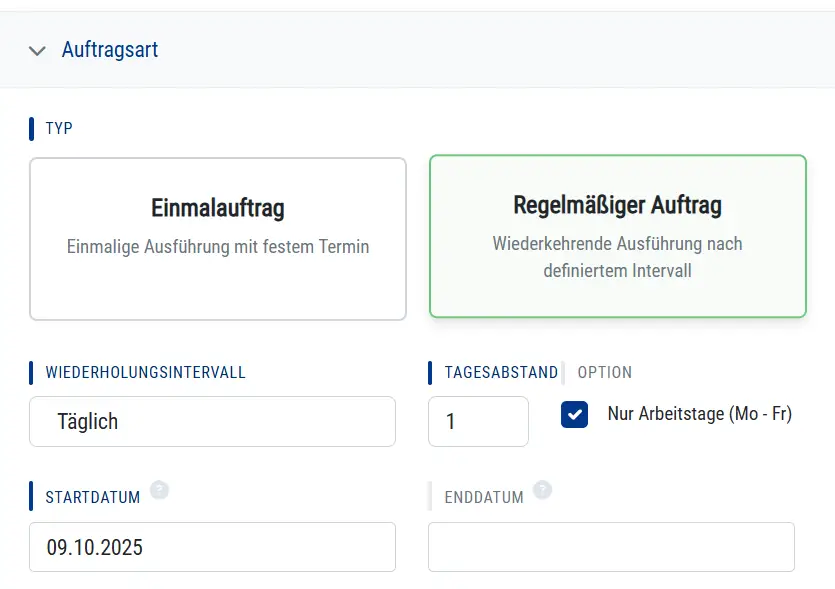Click the Startdatum field with 09.10.2025
This screenshot has height=589, width=835.
pyautogui.click(x=212, y=547)
